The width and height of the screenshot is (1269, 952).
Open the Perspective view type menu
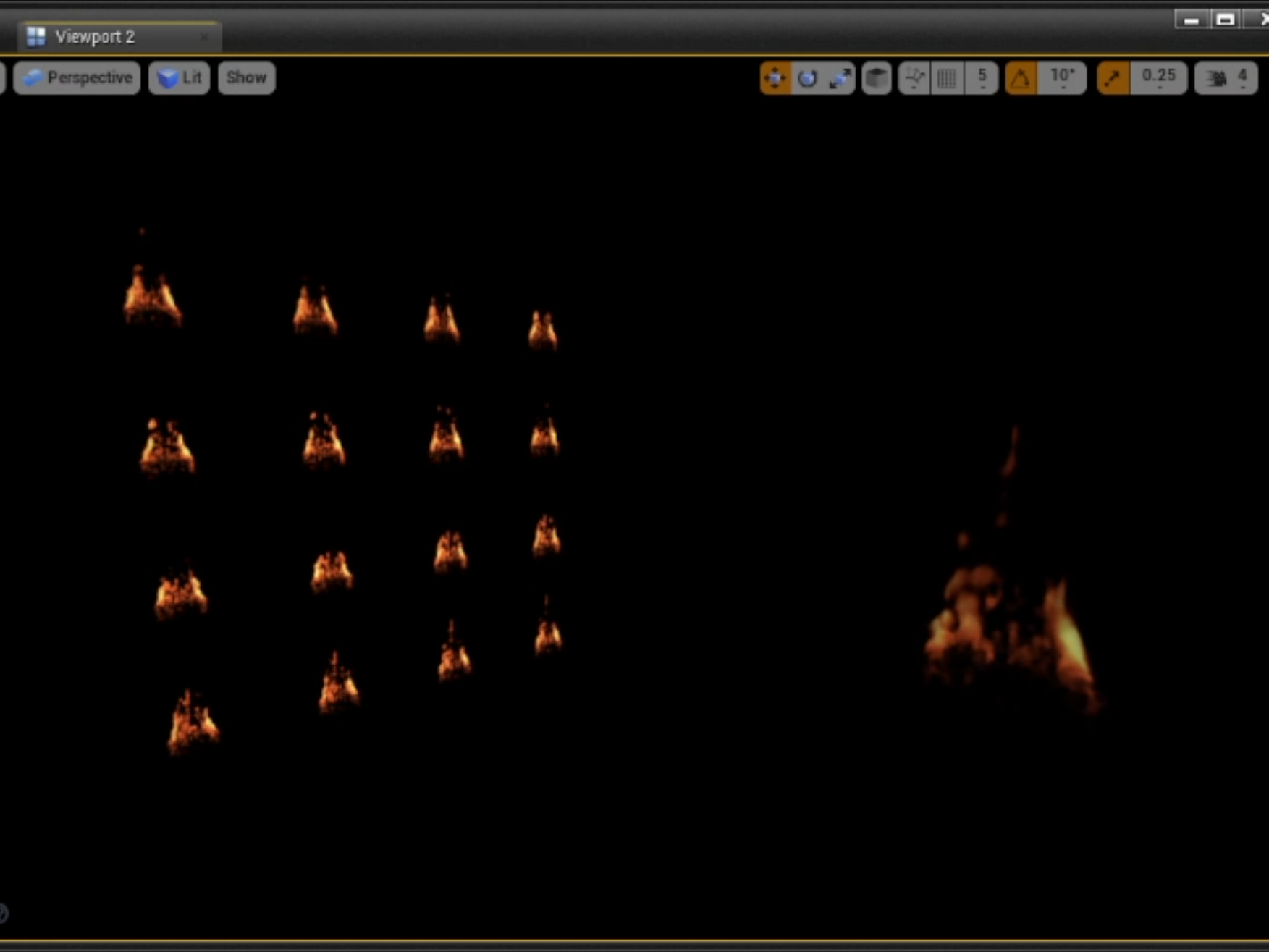pyautogui.click(x=77, y=78)
